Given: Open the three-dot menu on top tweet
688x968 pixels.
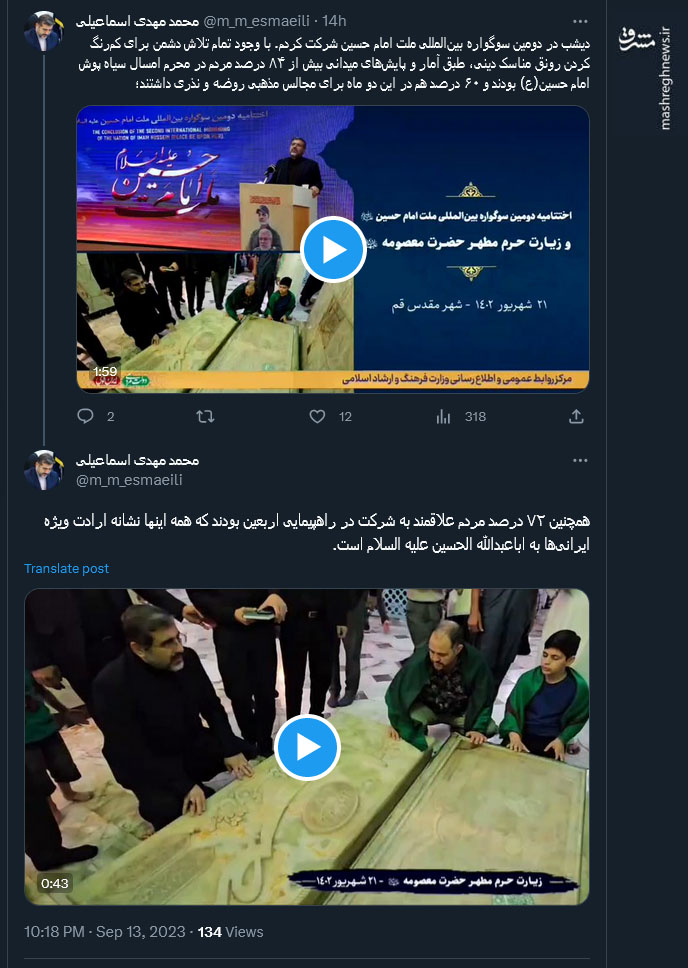Looking at the screenshot, I should coord(580,22).
